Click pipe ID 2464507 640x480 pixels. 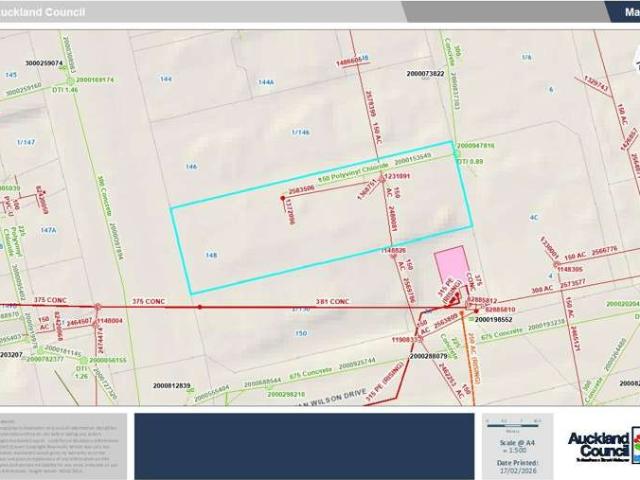point(79,322)
